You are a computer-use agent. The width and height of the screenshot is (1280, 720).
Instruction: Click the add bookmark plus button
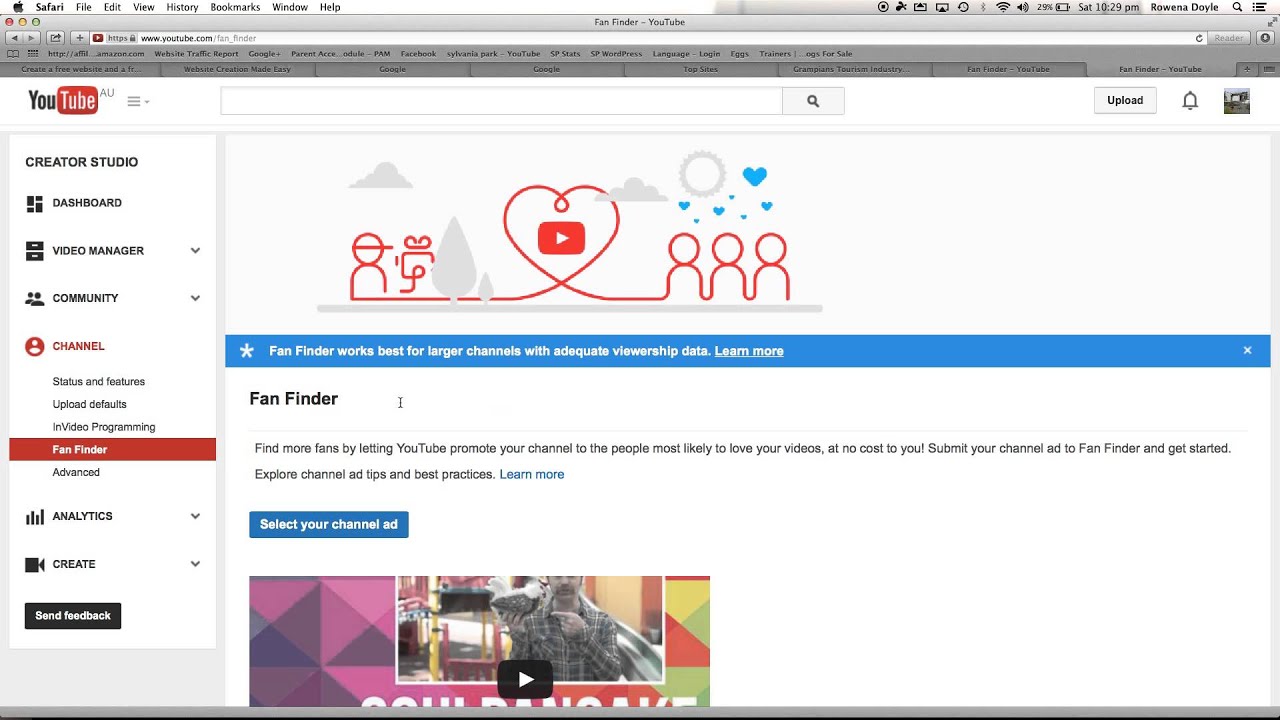tap(79, 38)
